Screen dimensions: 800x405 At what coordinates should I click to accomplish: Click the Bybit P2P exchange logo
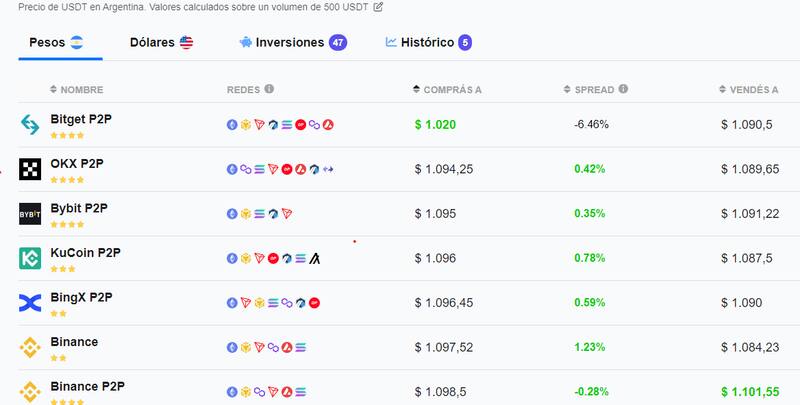(30, 213)
